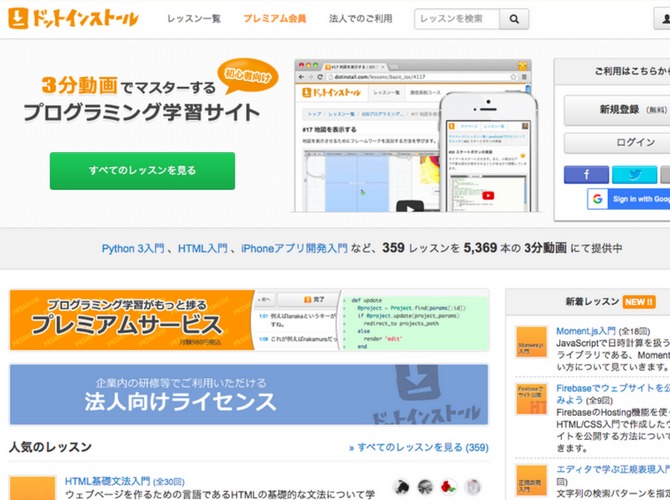Open the Python 3入門 link
This screenshot has width=670, height=500.
pyautogui.click(x=132, y=248)
